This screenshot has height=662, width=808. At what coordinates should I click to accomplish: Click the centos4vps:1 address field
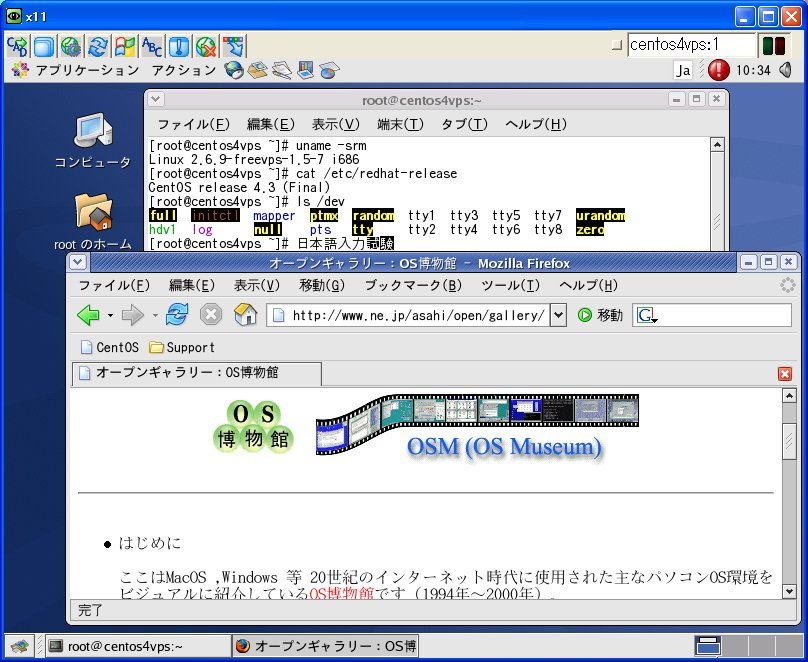692,45
